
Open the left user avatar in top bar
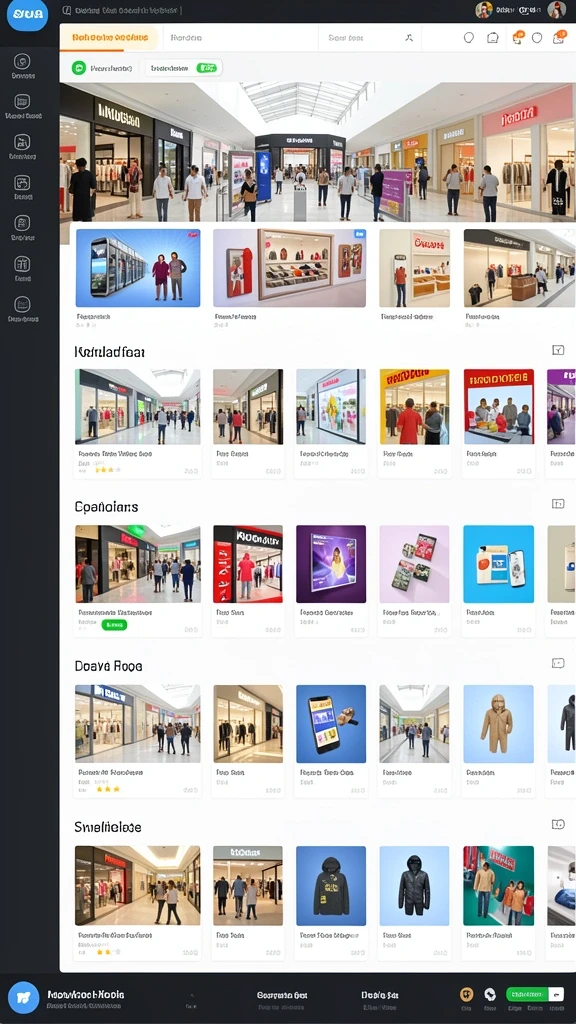click(x=483, y=10)
